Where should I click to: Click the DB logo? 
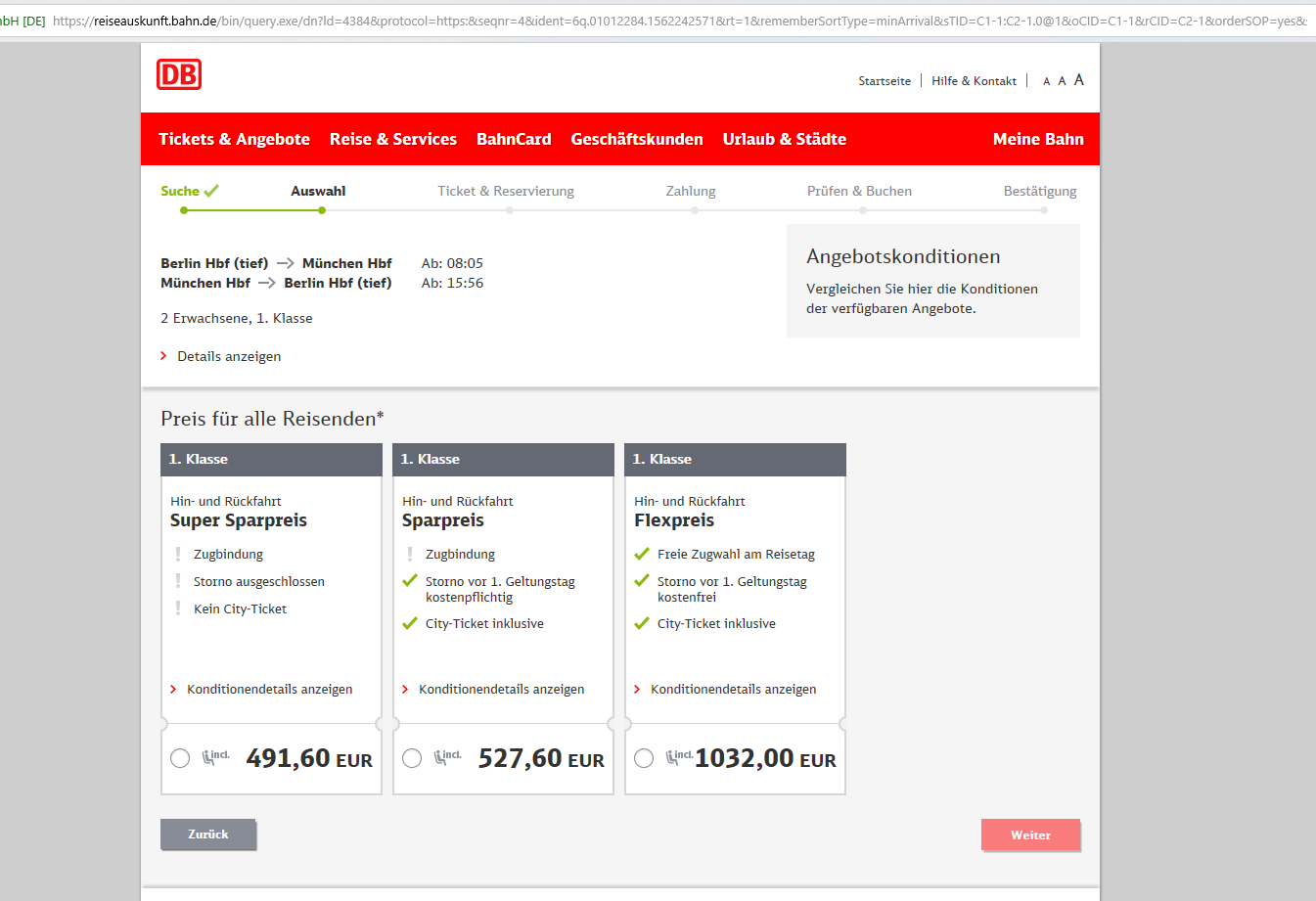tap(179, 74)
